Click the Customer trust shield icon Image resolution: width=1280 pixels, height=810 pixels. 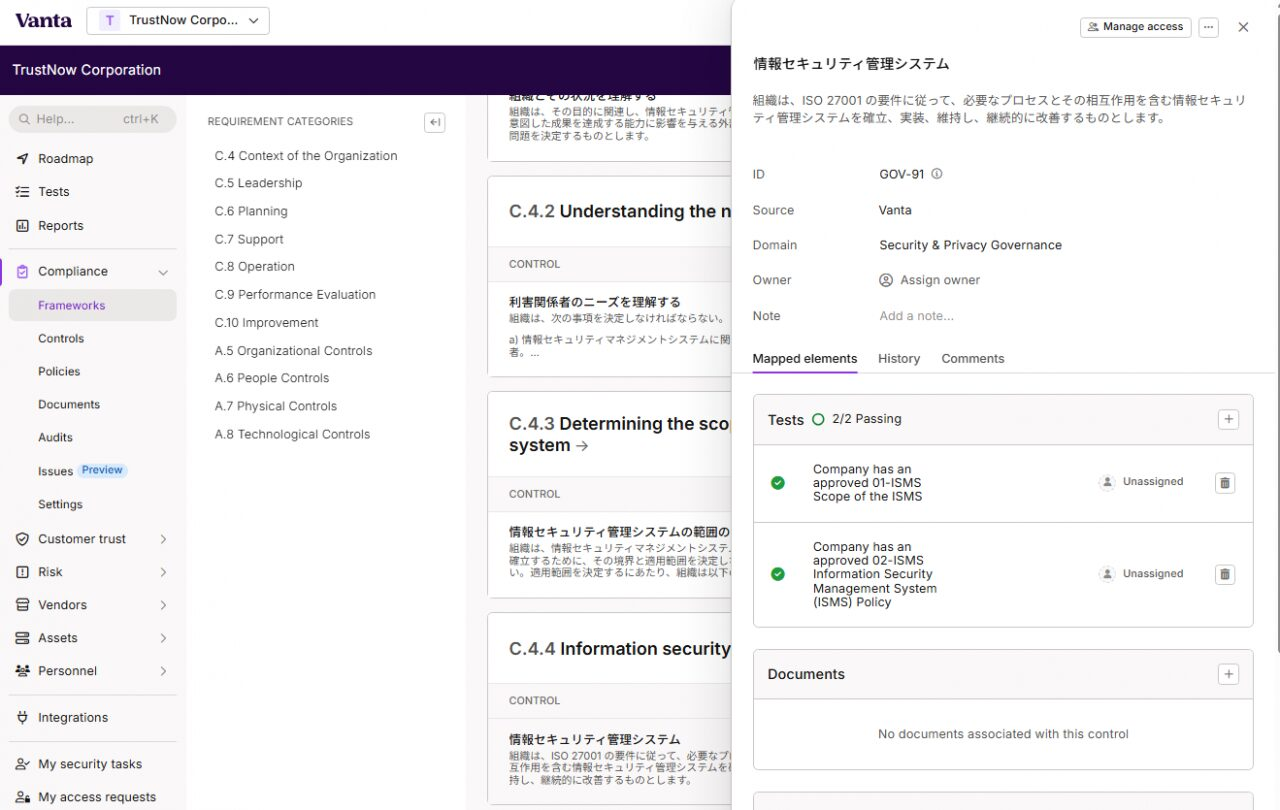[23, 539]
